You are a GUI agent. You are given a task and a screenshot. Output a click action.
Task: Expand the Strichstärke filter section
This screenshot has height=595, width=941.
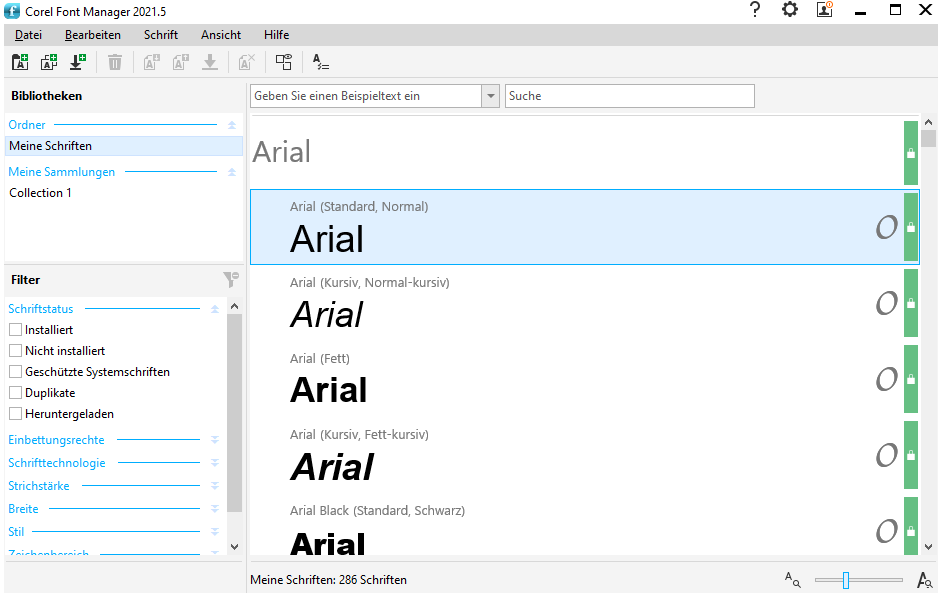[214, 486]
